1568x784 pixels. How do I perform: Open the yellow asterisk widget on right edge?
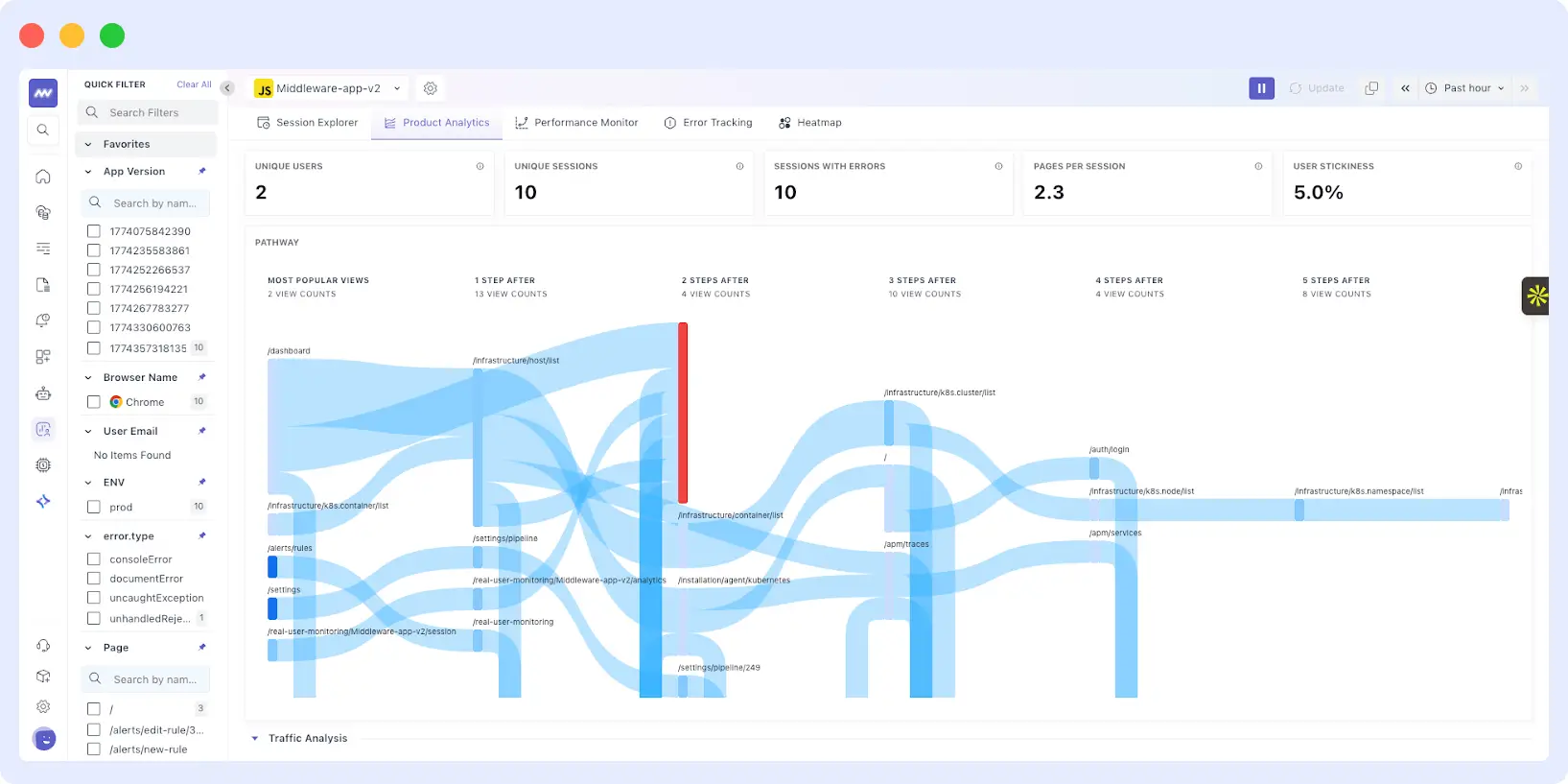point(1536,296)
